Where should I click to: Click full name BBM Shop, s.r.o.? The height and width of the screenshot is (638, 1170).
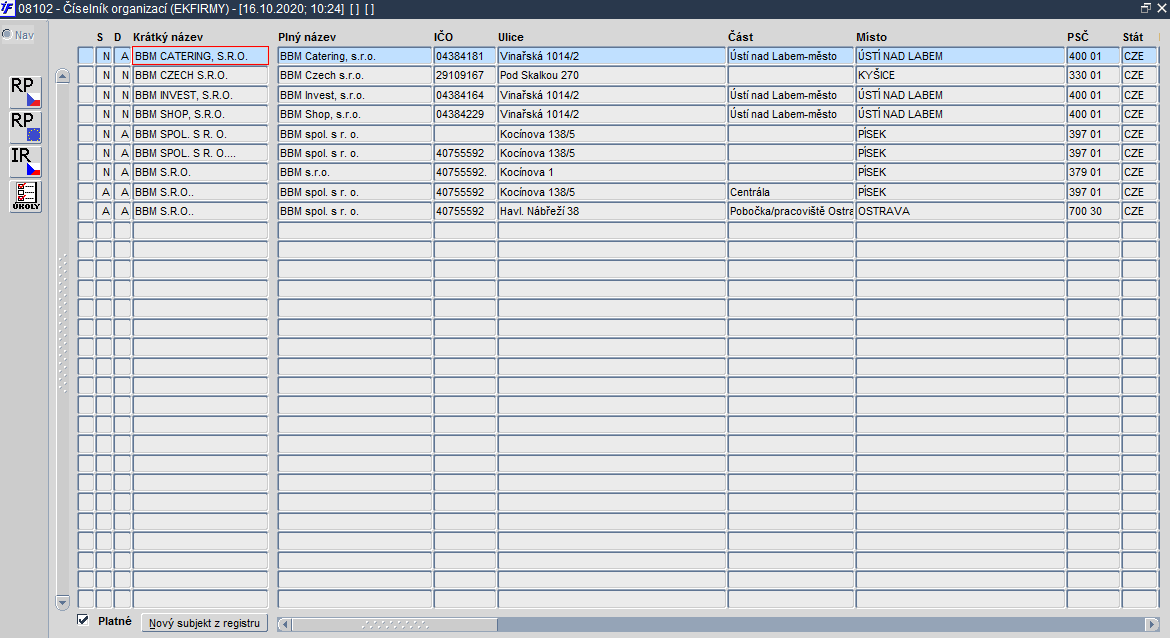(x=354, y=114)
